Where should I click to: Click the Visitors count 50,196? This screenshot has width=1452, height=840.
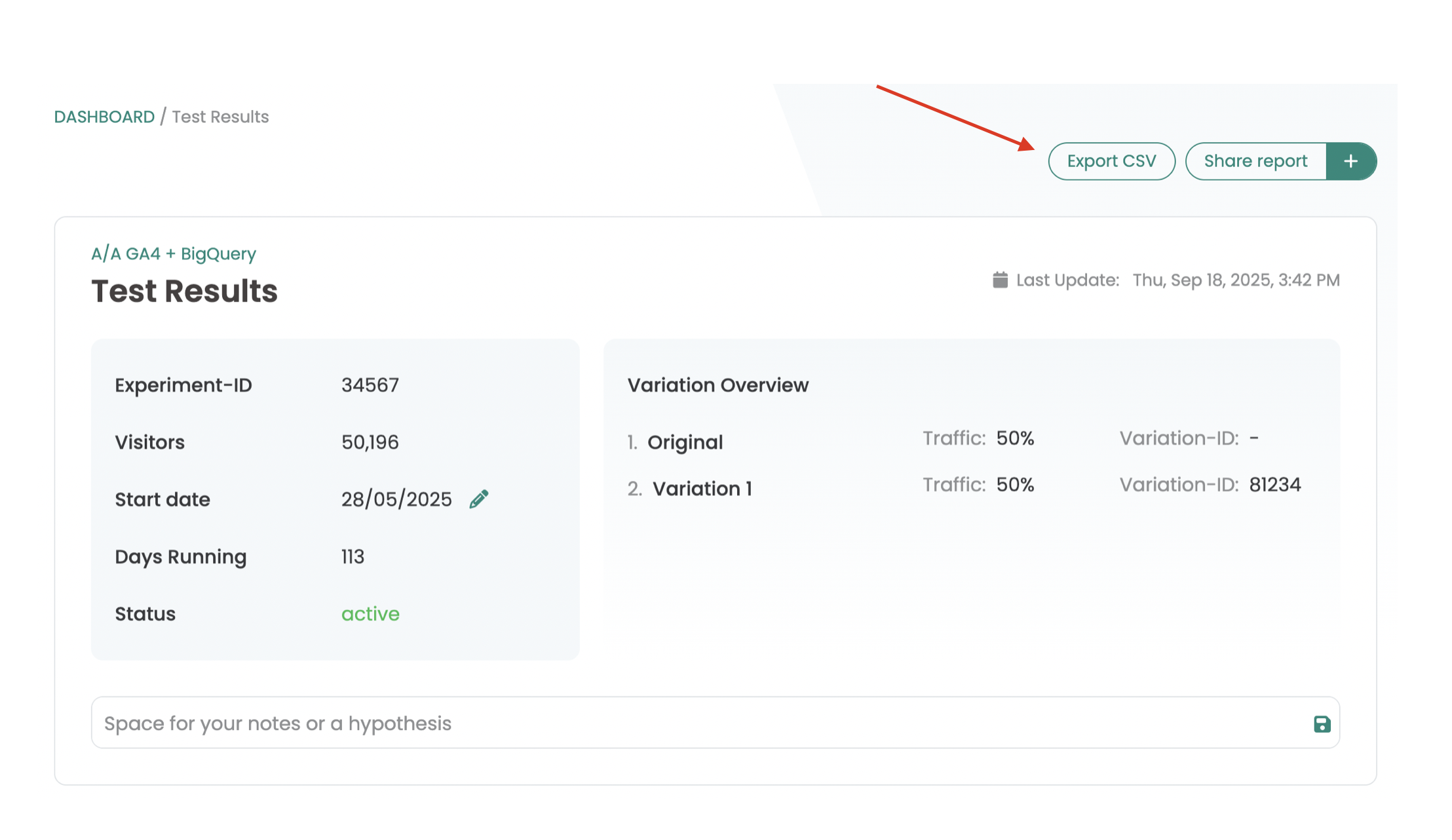tap(370, 442)
